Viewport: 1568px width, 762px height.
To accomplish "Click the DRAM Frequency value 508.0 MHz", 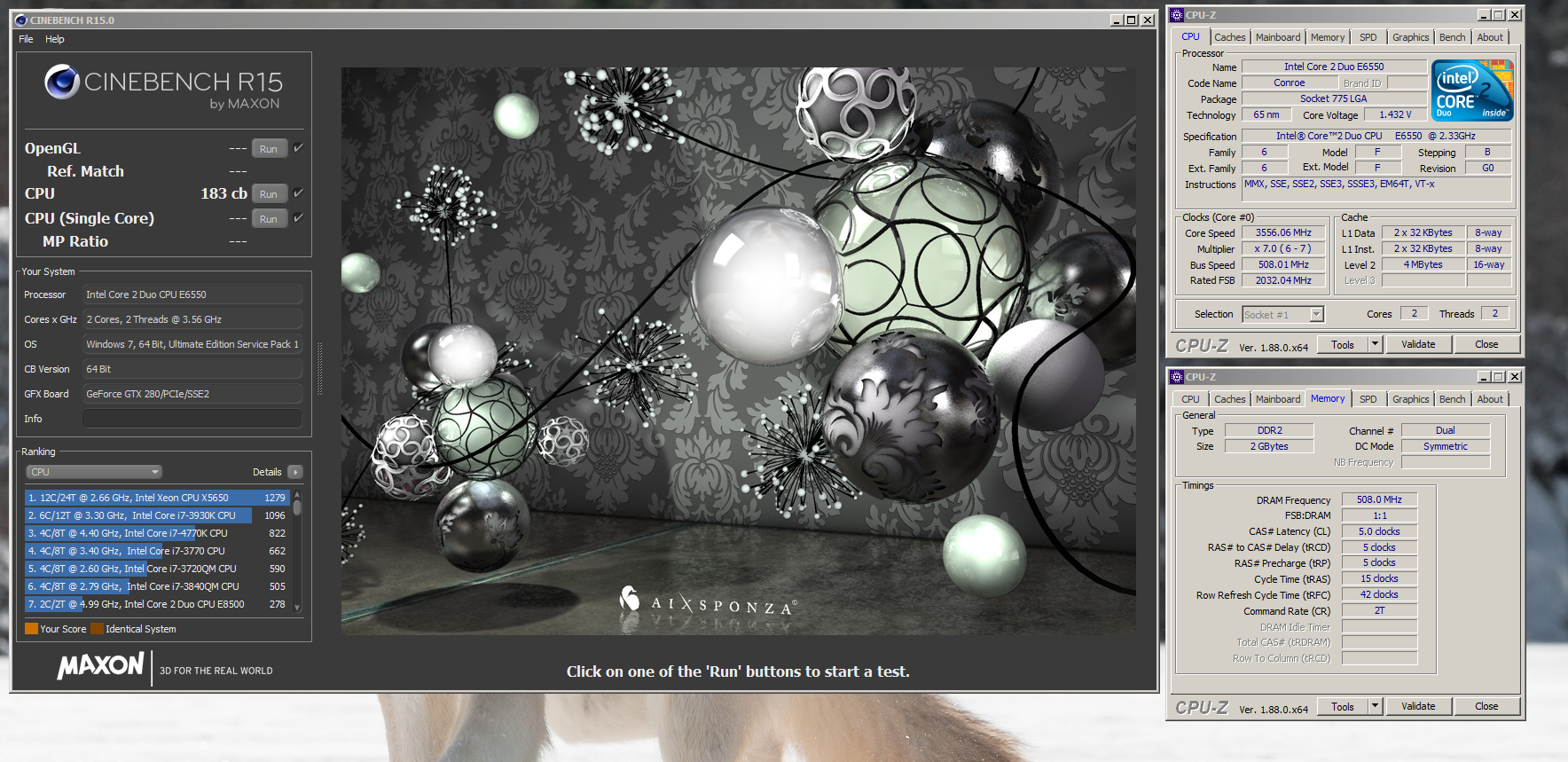I will [1379, 499].
